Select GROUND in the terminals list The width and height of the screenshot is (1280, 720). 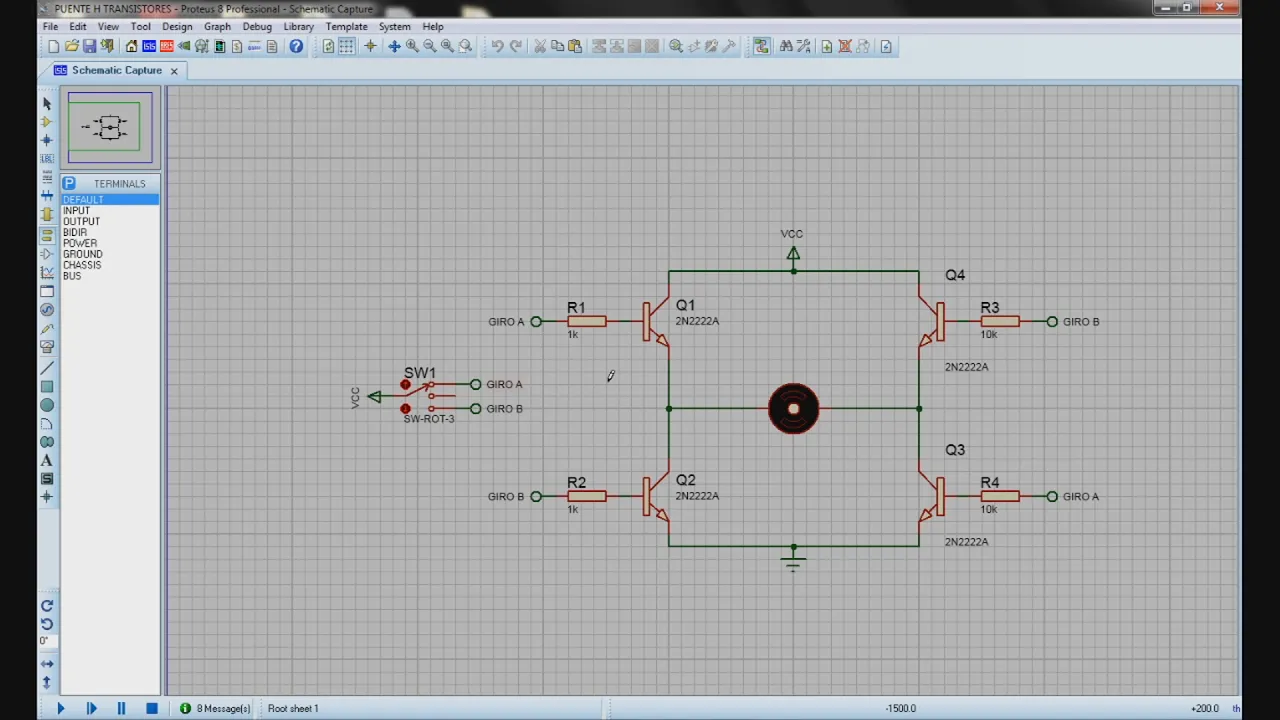(x=110, y=254)
